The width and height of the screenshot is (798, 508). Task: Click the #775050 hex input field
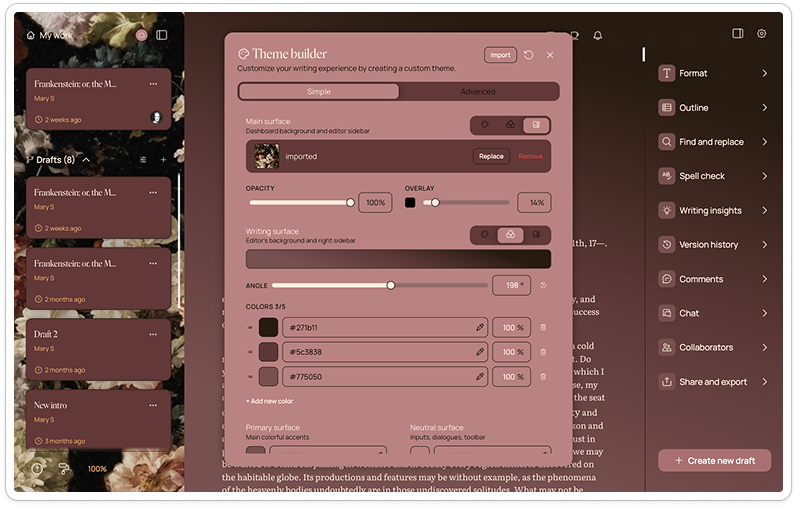(x=385, y=377)
